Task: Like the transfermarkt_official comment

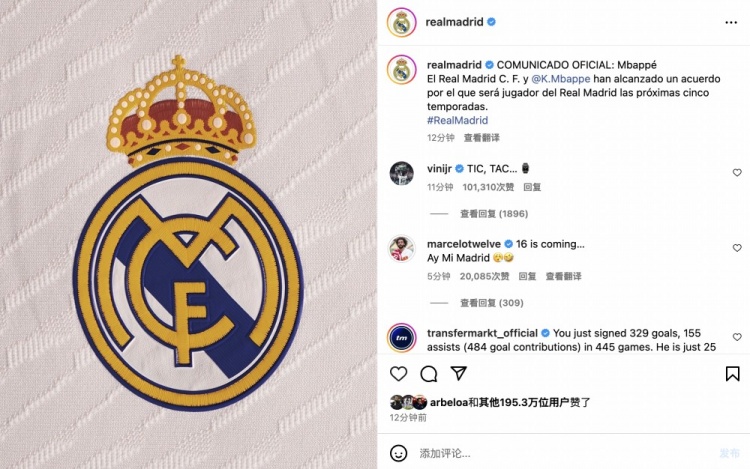Action: click(737, 337)
